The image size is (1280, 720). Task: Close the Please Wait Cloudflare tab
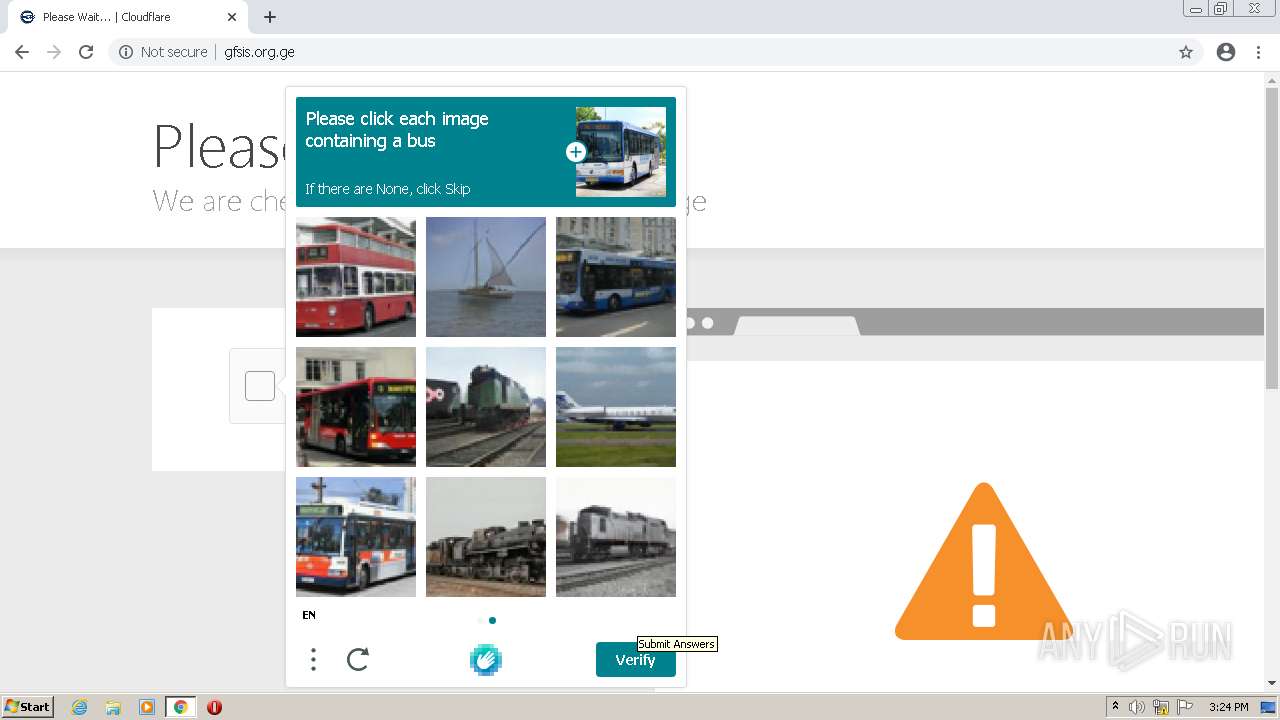[232, 17]
